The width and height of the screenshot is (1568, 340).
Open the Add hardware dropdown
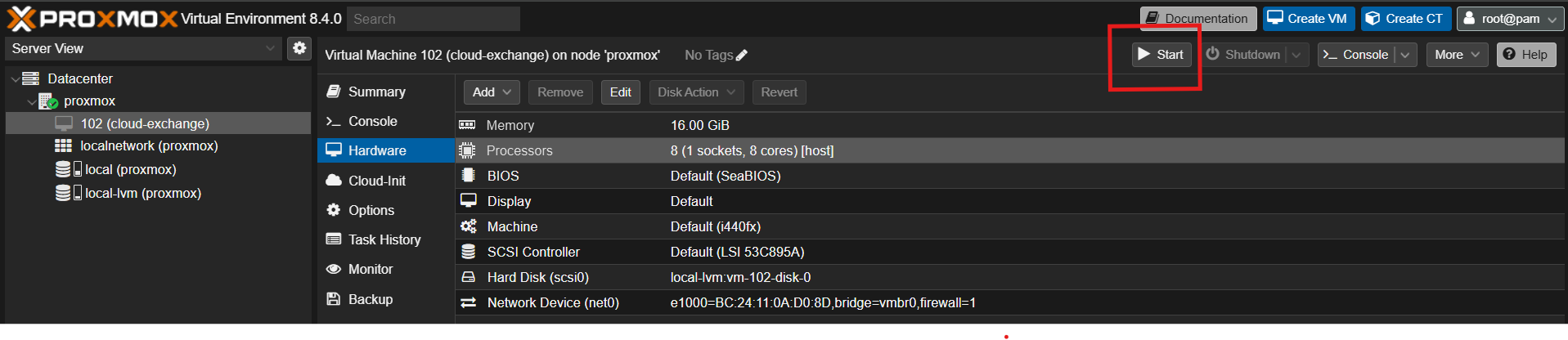(x=492, y=92)
